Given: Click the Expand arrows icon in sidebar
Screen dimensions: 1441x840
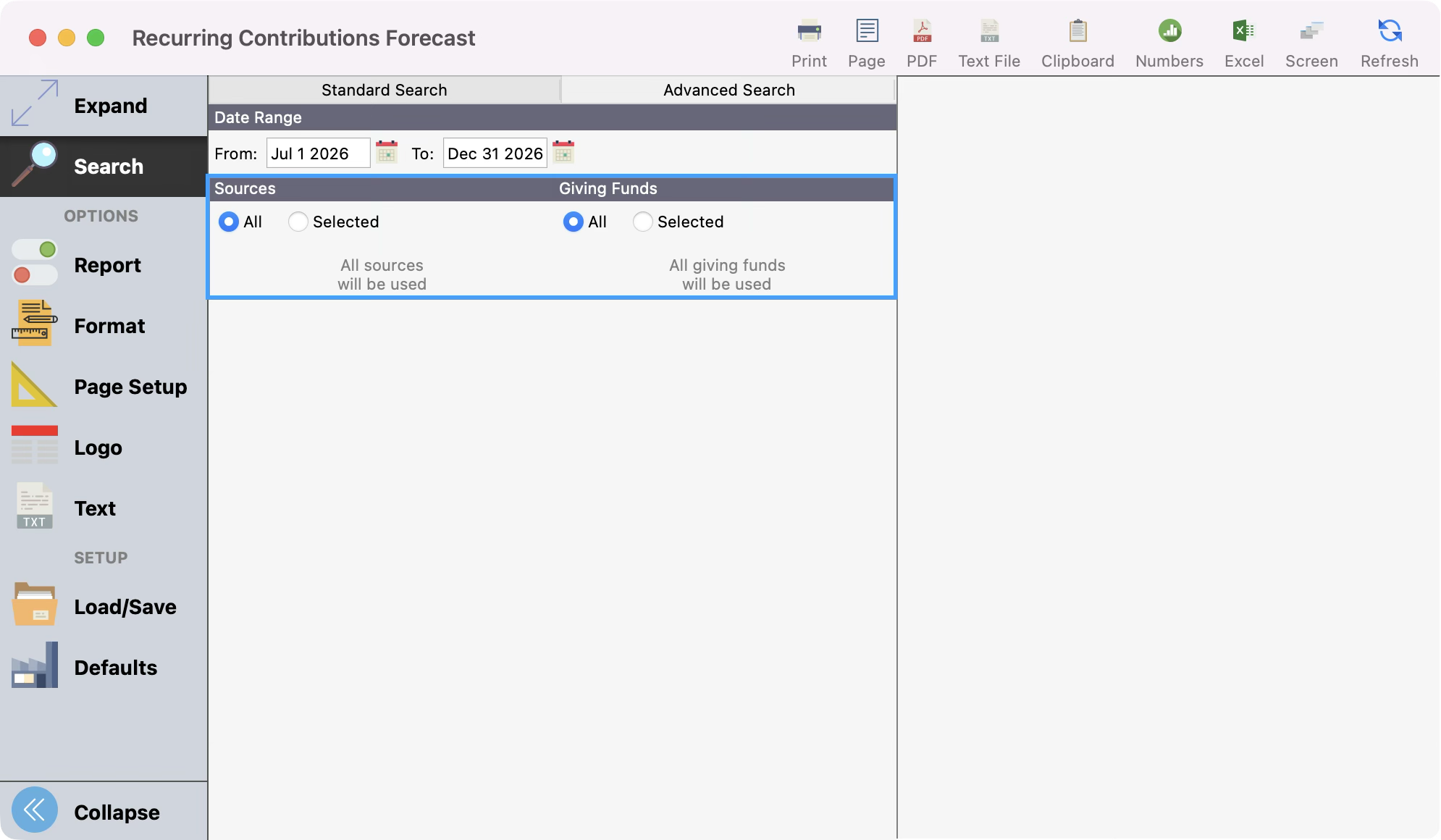Looking at the screenshot, I should 34,103.
